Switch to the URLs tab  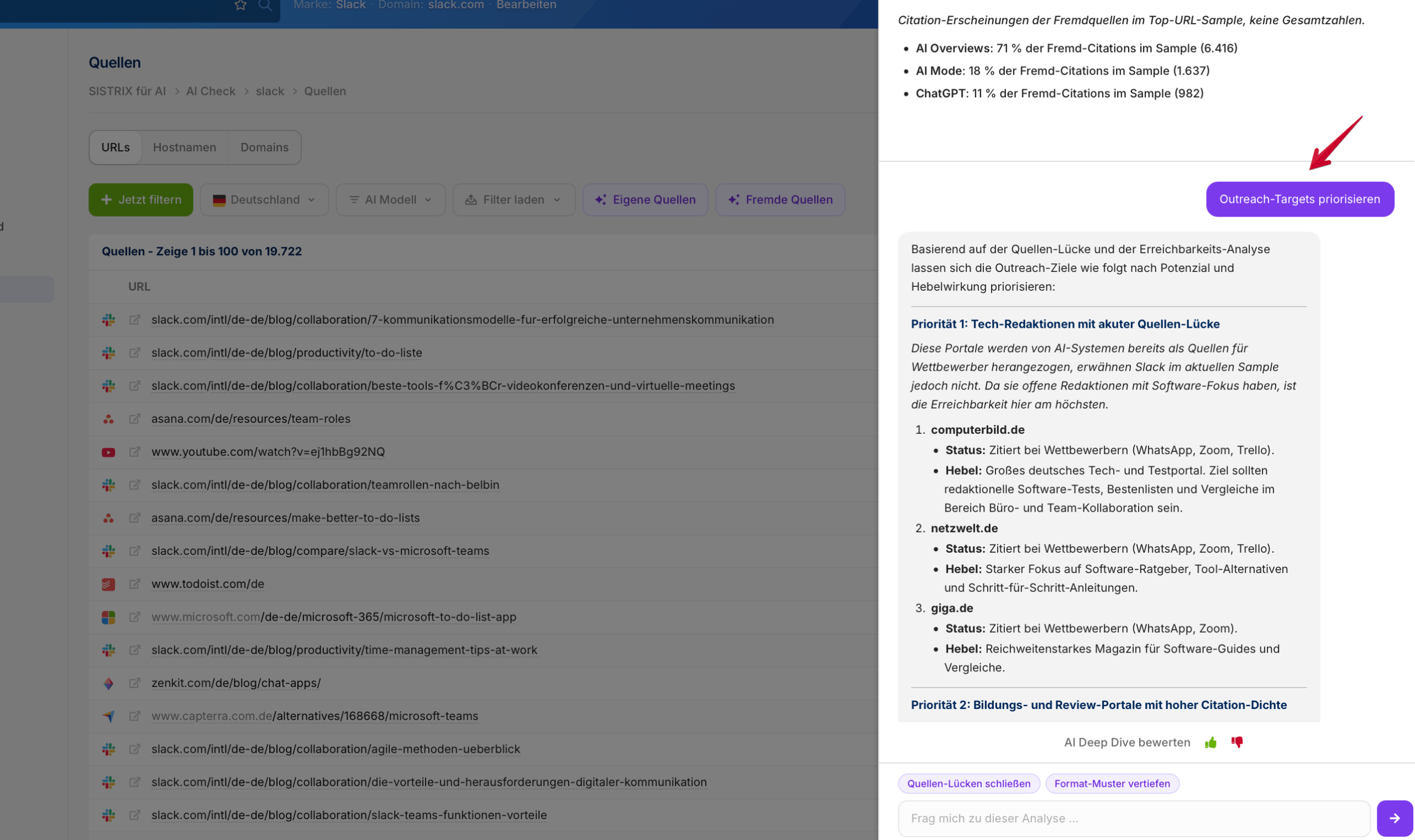coord(116,147)
